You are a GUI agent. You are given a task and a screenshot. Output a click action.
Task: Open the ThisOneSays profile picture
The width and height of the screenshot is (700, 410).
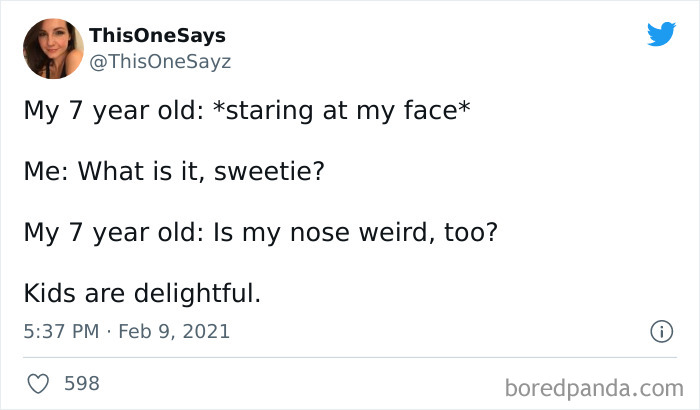tap(53, 48)
